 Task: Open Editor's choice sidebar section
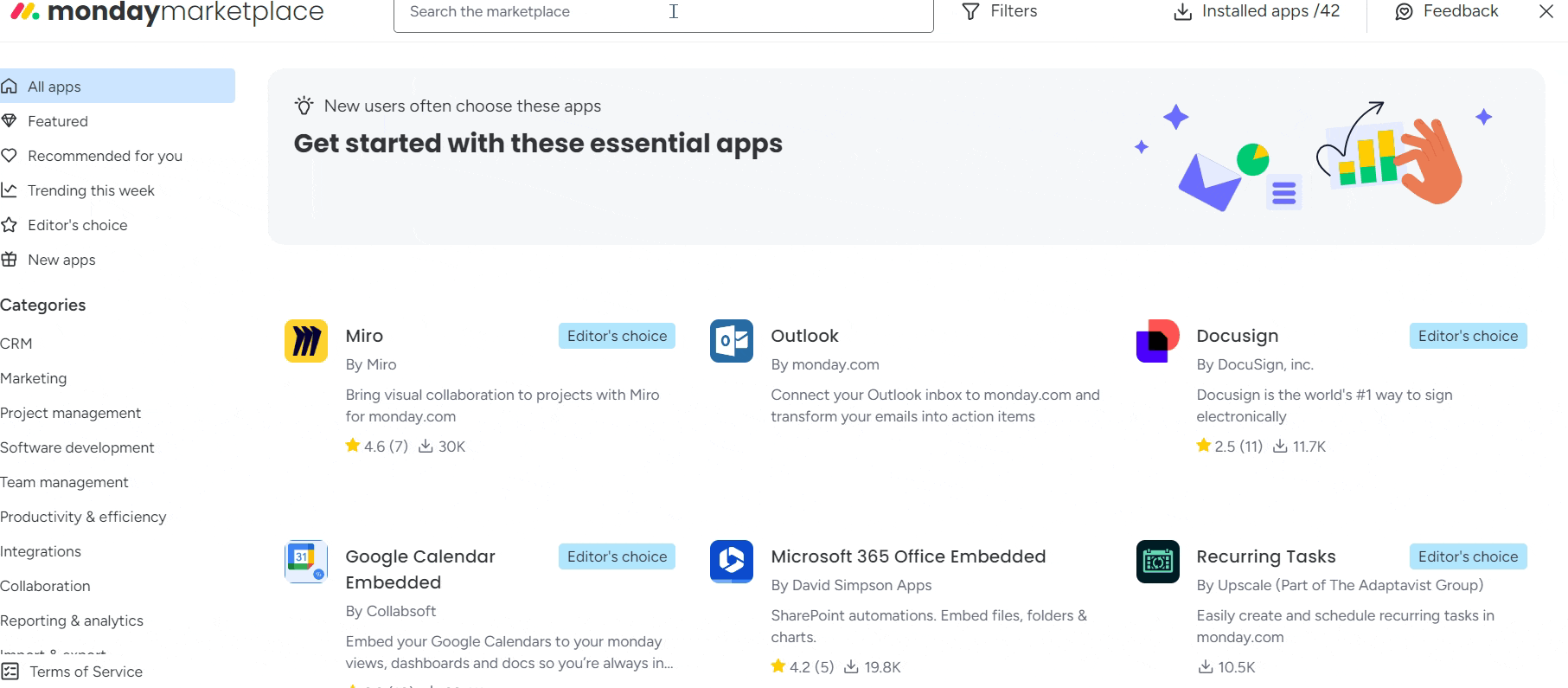(x=77, y=225)
